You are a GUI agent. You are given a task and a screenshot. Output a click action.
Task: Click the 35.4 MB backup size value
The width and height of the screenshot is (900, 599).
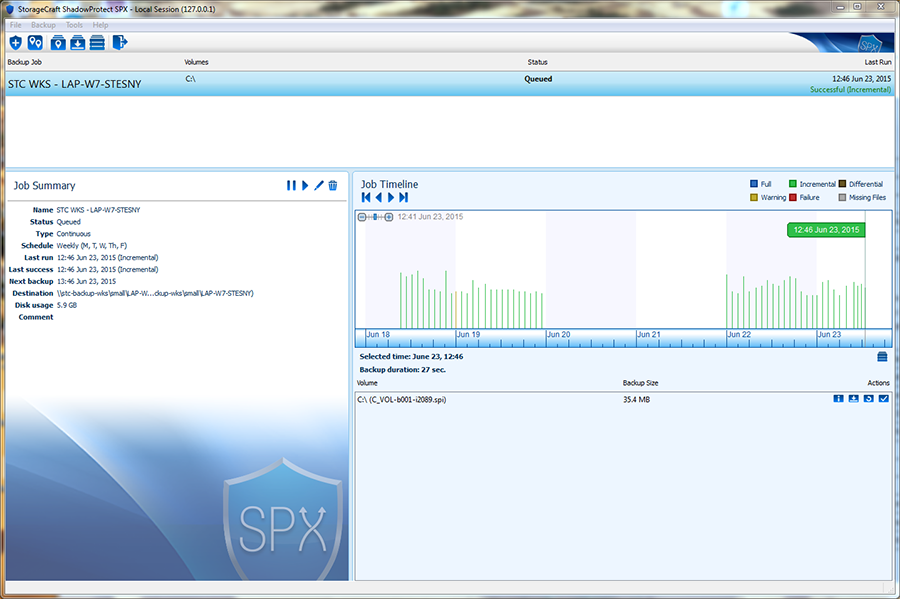(x=637, y=399)
